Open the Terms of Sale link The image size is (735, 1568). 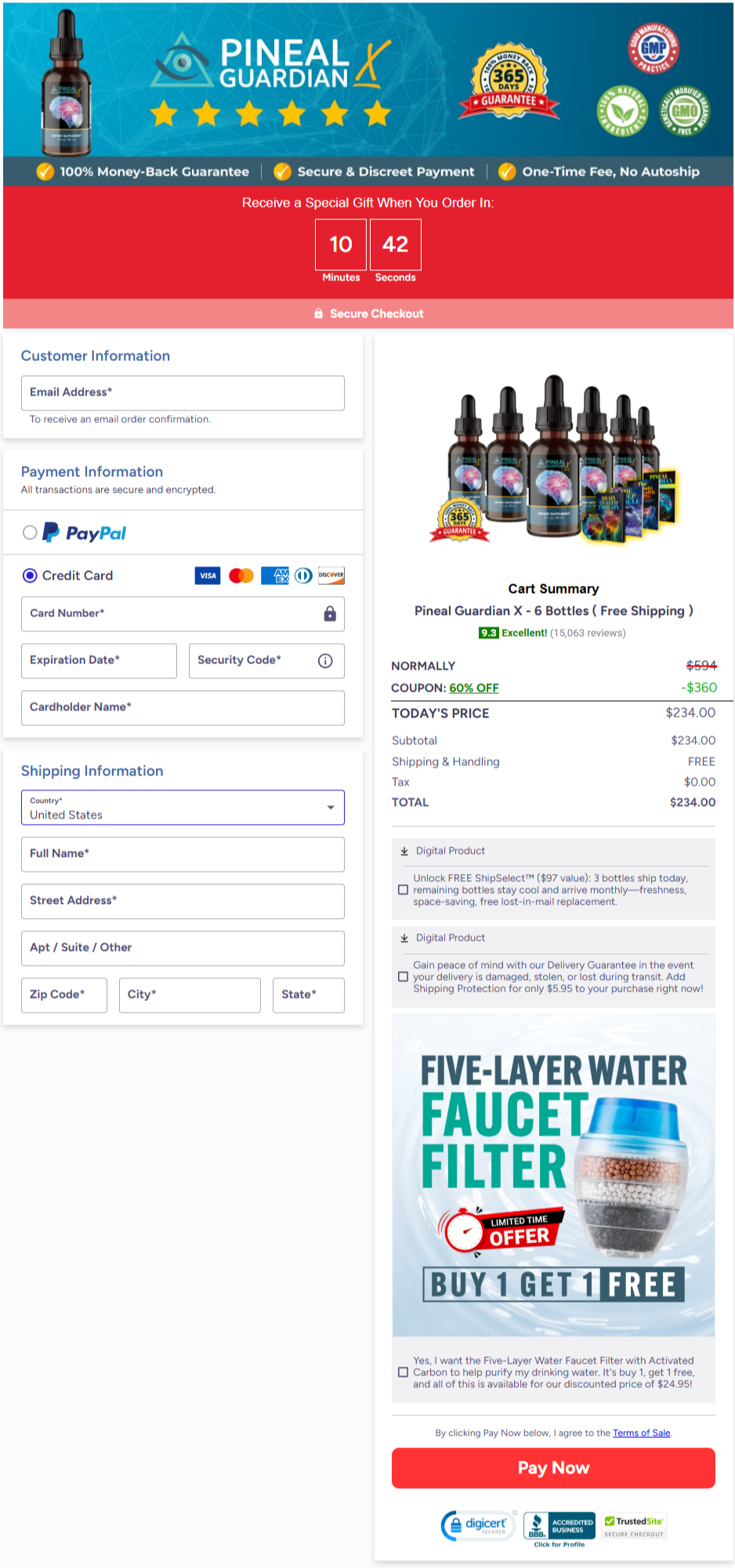point(642,1433)
